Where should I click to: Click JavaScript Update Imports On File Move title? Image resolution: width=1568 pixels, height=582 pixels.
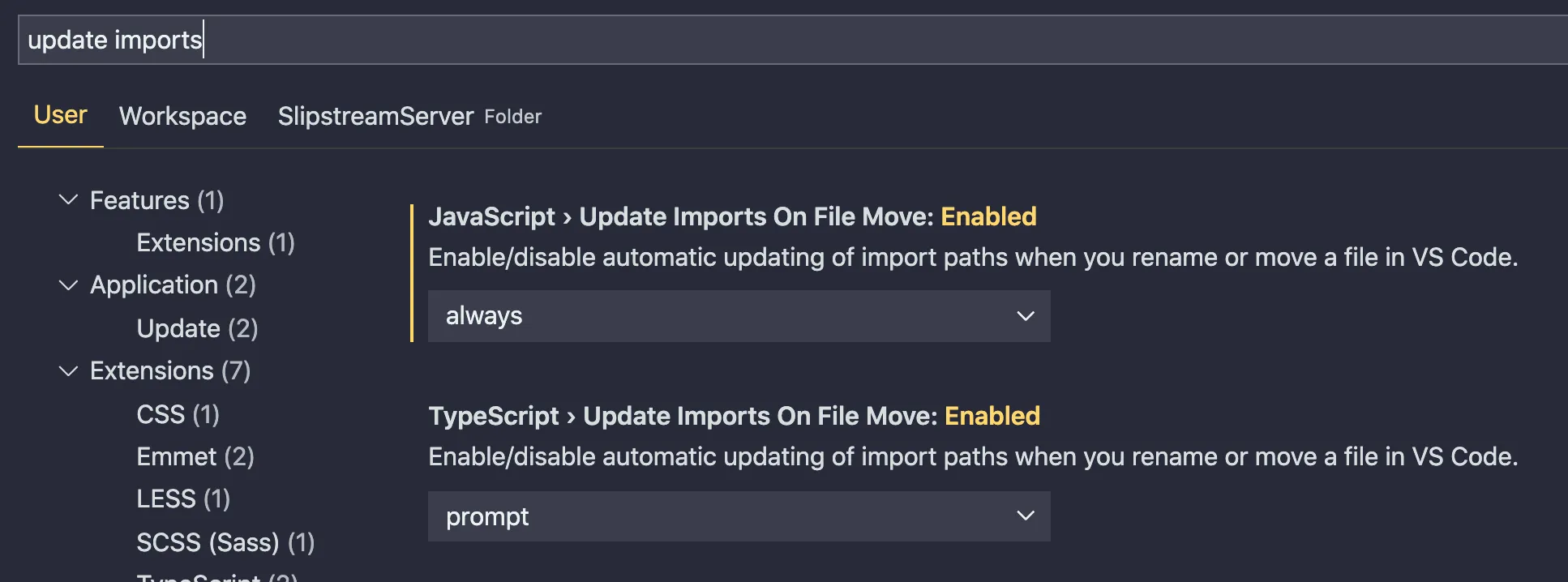(731, 216)
